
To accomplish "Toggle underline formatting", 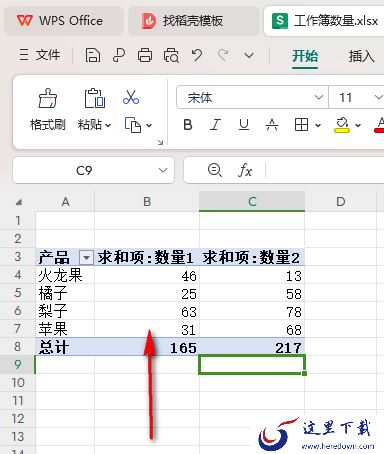I will 244,125.
